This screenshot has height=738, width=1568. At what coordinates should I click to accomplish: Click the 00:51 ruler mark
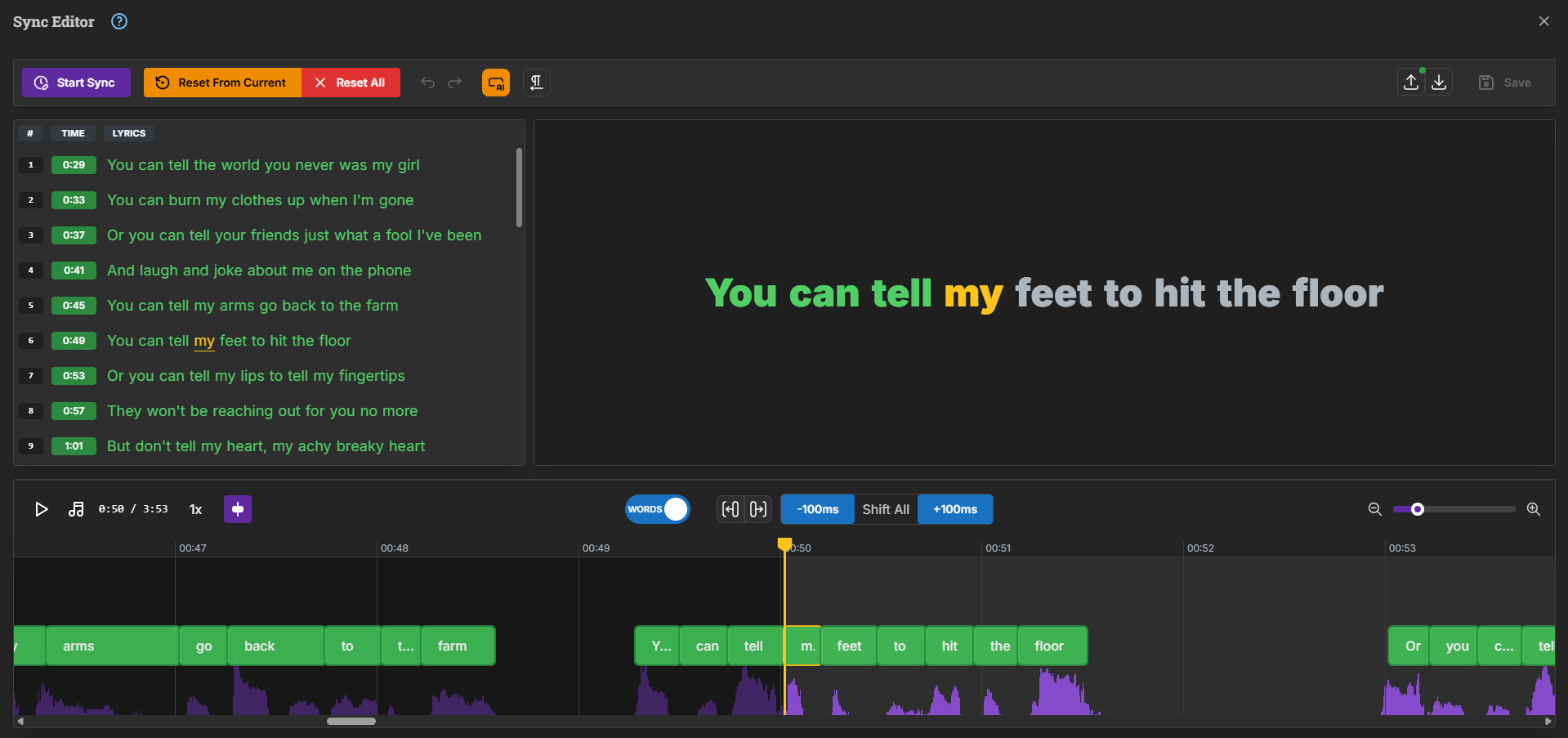pos(998,548)
